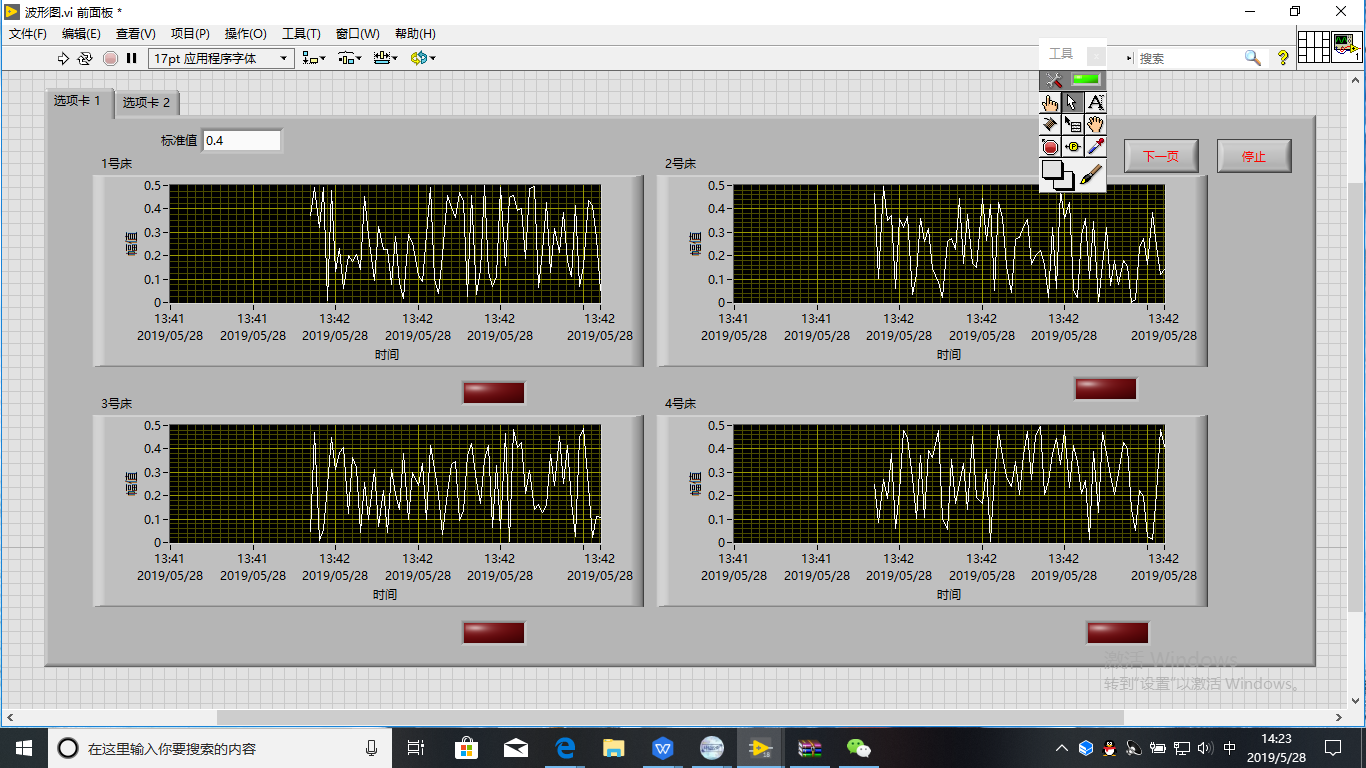Image resolution: width=1366 pixels, height=768 pixels.
Task: Select the Operate Value hand tool
Action: point(1050,102)
